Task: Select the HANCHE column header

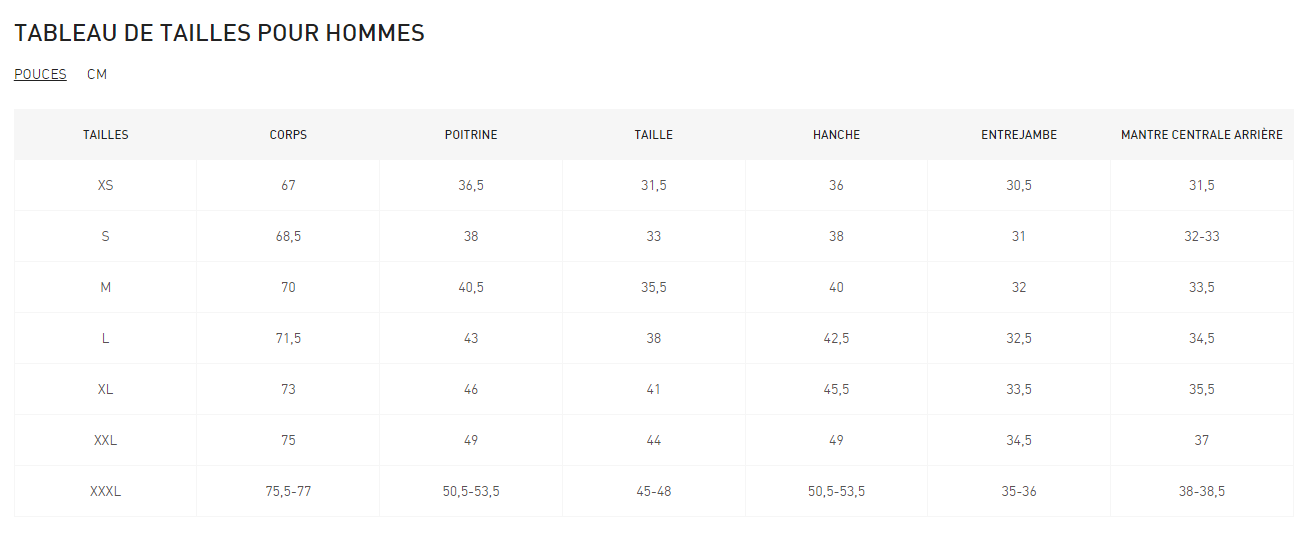Action: [x=836, y=135]
